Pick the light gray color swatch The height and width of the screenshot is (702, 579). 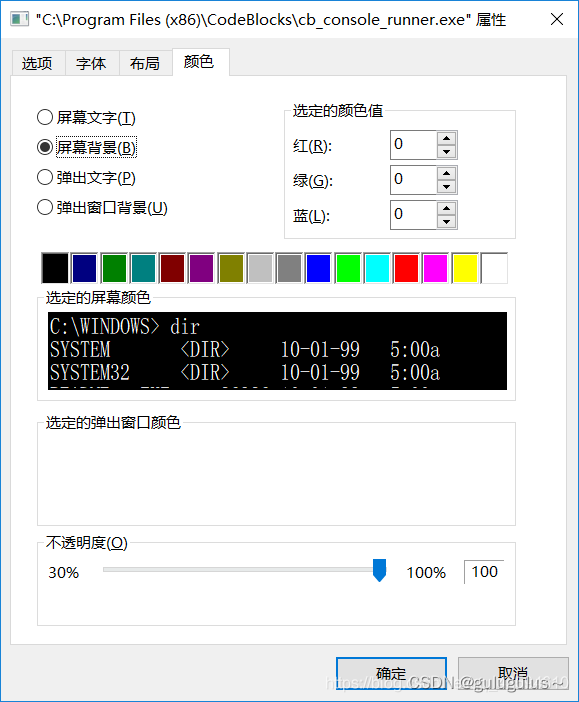[260, 268]
